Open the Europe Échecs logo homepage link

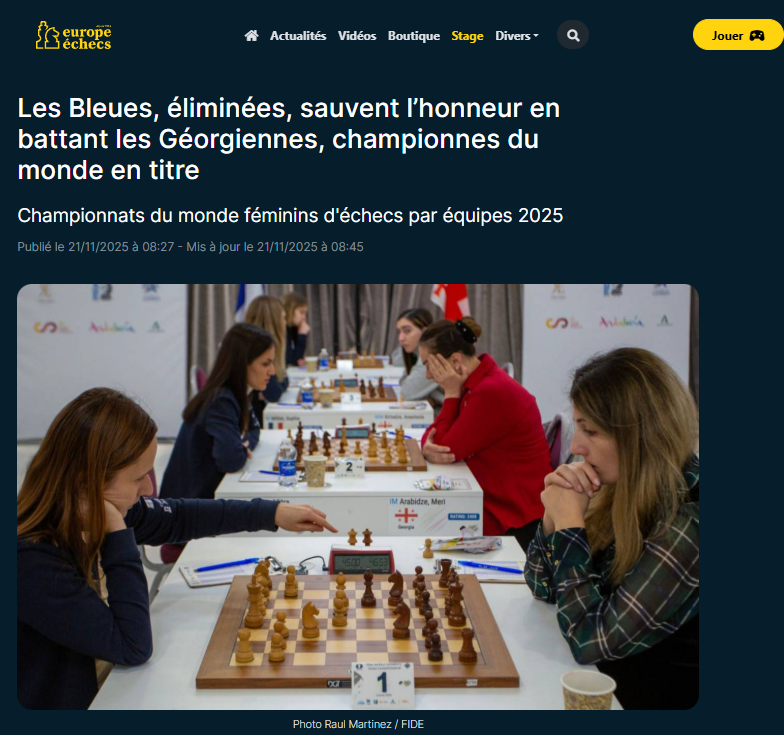74,36
